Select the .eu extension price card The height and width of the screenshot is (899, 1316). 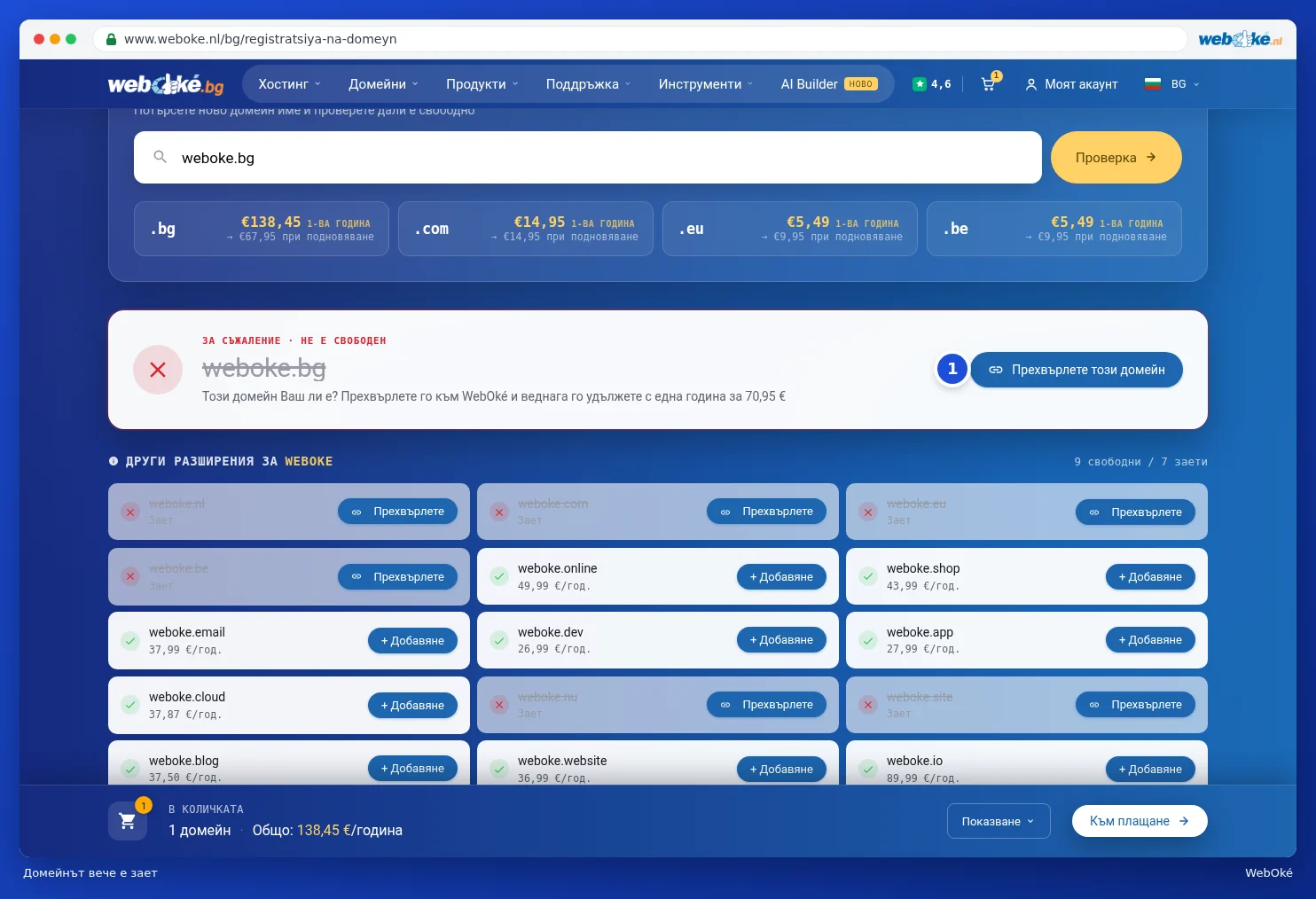point(790,229)
